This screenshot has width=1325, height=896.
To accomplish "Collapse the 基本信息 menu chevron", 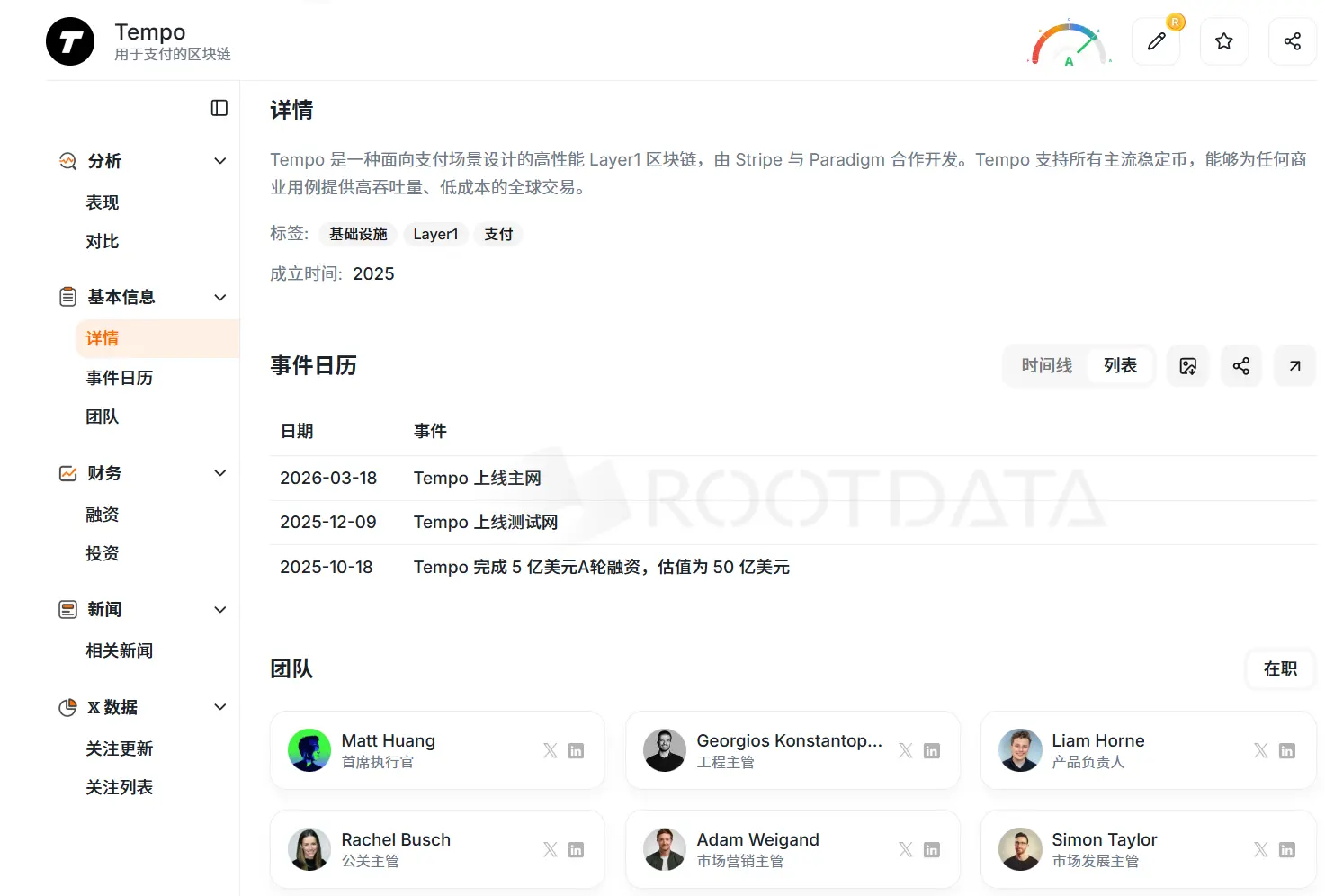I will point(220,297).
